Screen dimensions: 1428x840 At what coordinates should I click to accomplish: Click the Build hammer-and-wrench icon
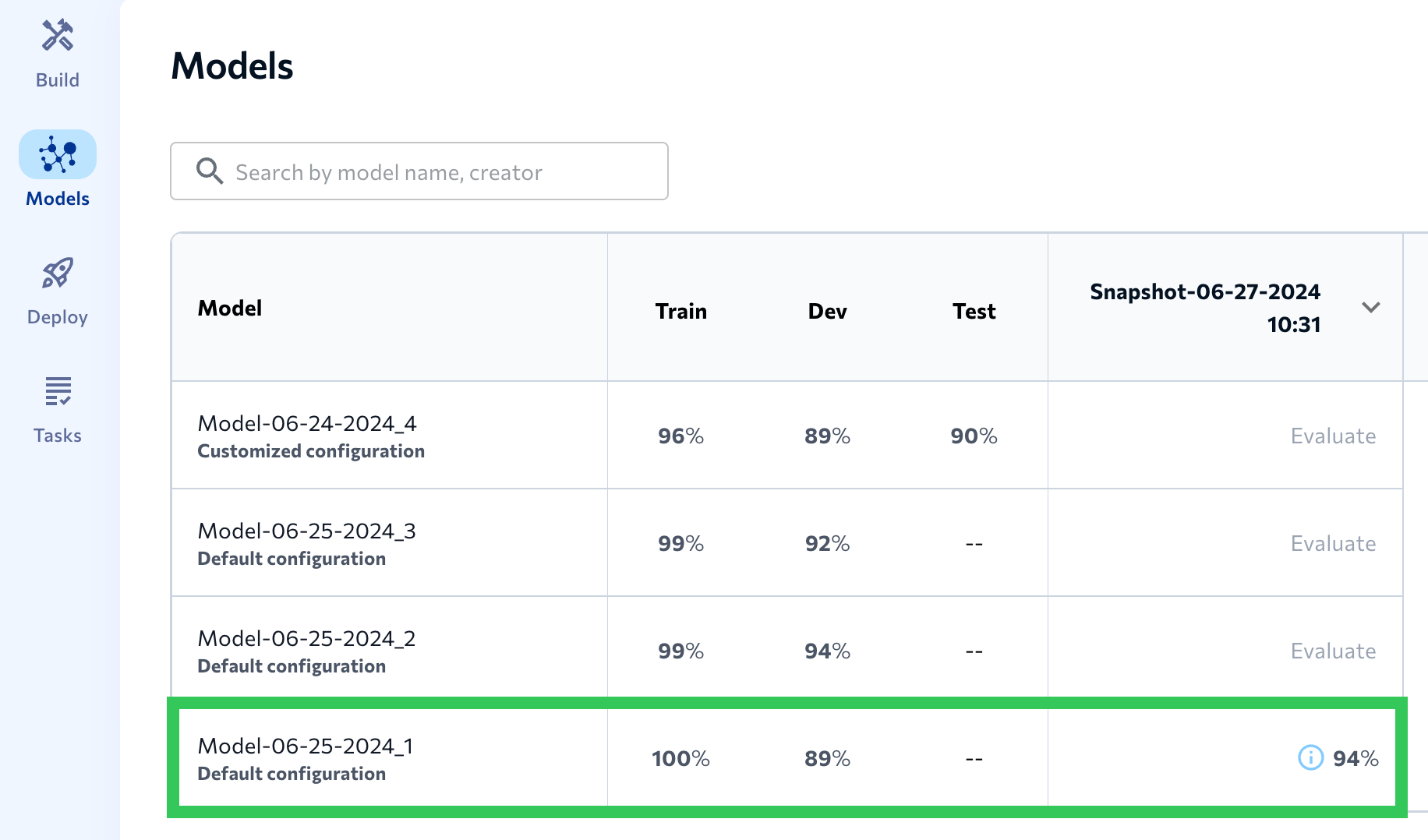pyautogui.click(x=58, y=36)
